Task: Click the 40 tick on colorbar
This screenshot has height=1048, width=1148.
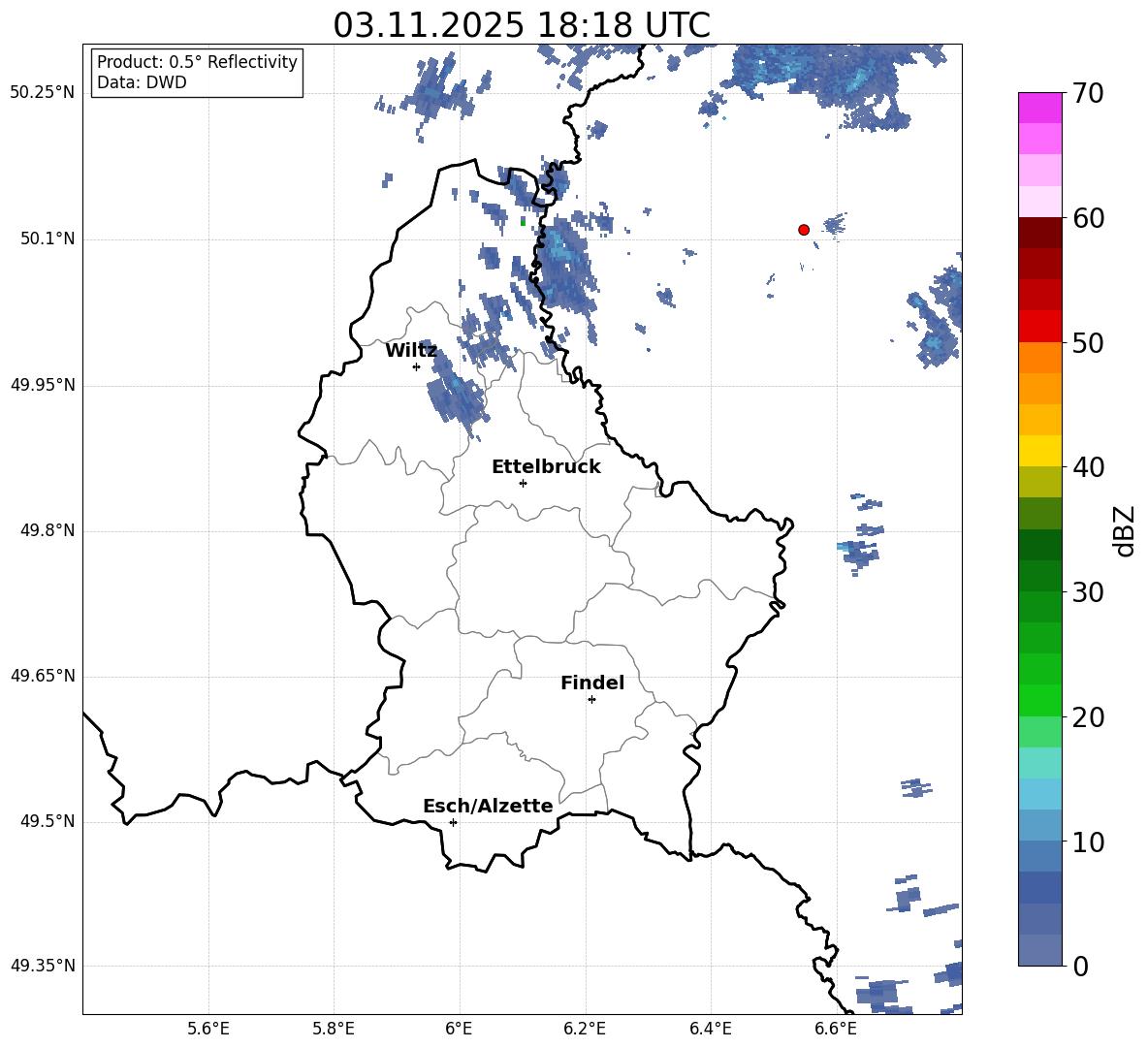Action: click(x=1089, y=467)
